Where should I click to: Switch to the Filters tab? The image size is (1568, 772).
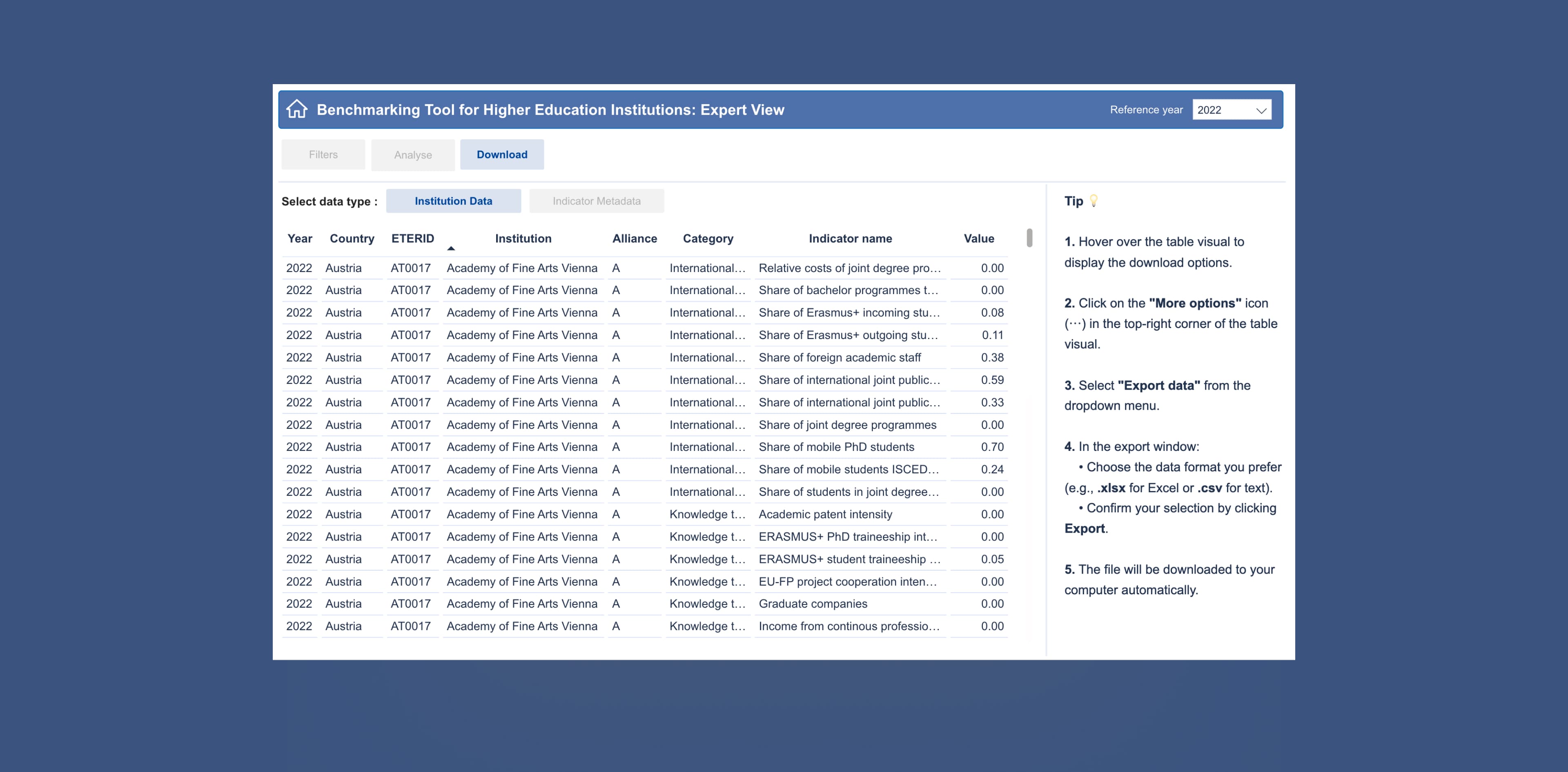click(x=323, y=155)
